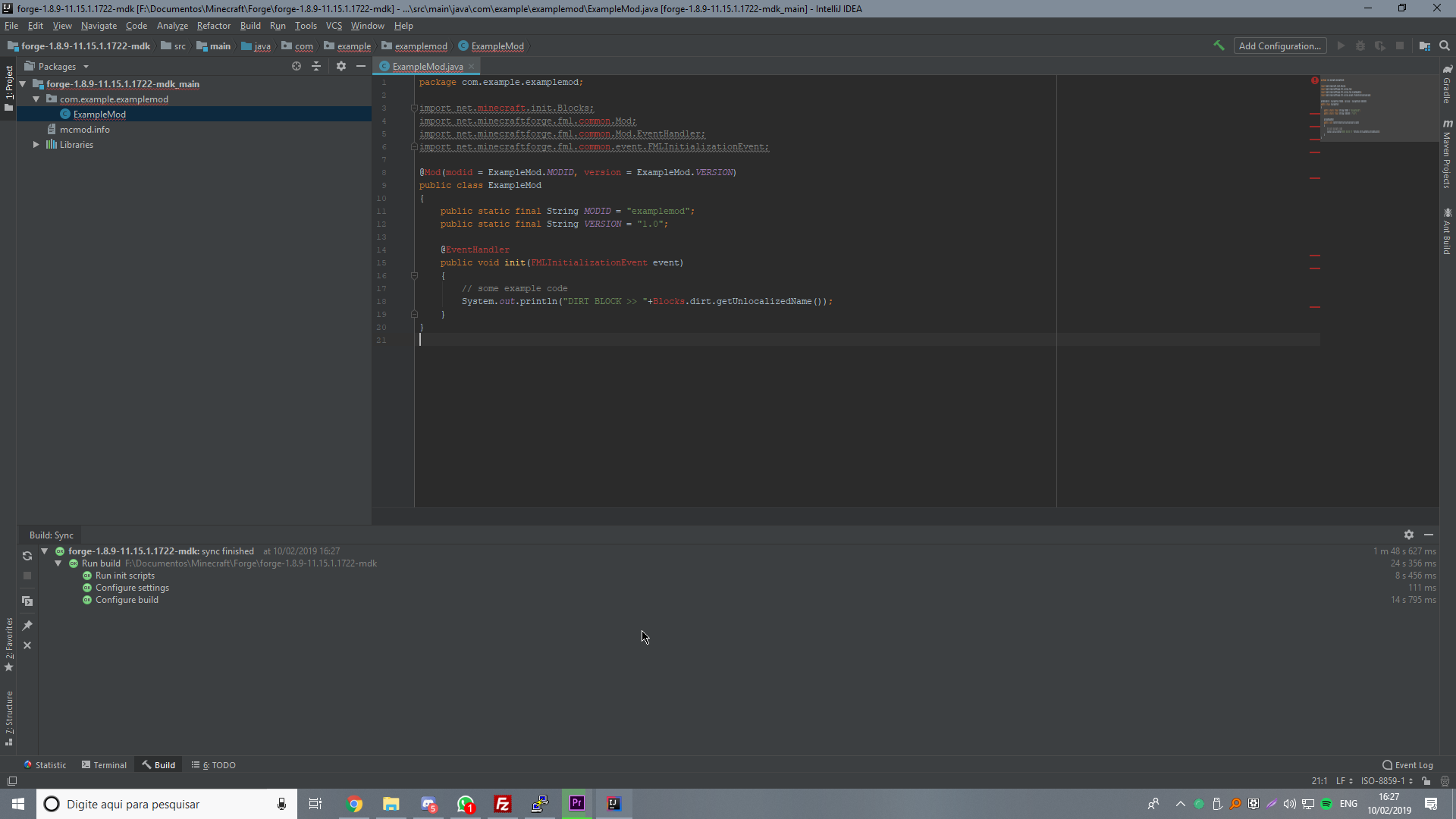Screen dimensions: 1456x819
Task: Toggle the 7: Structure side tab
Action: coord(9,719)
